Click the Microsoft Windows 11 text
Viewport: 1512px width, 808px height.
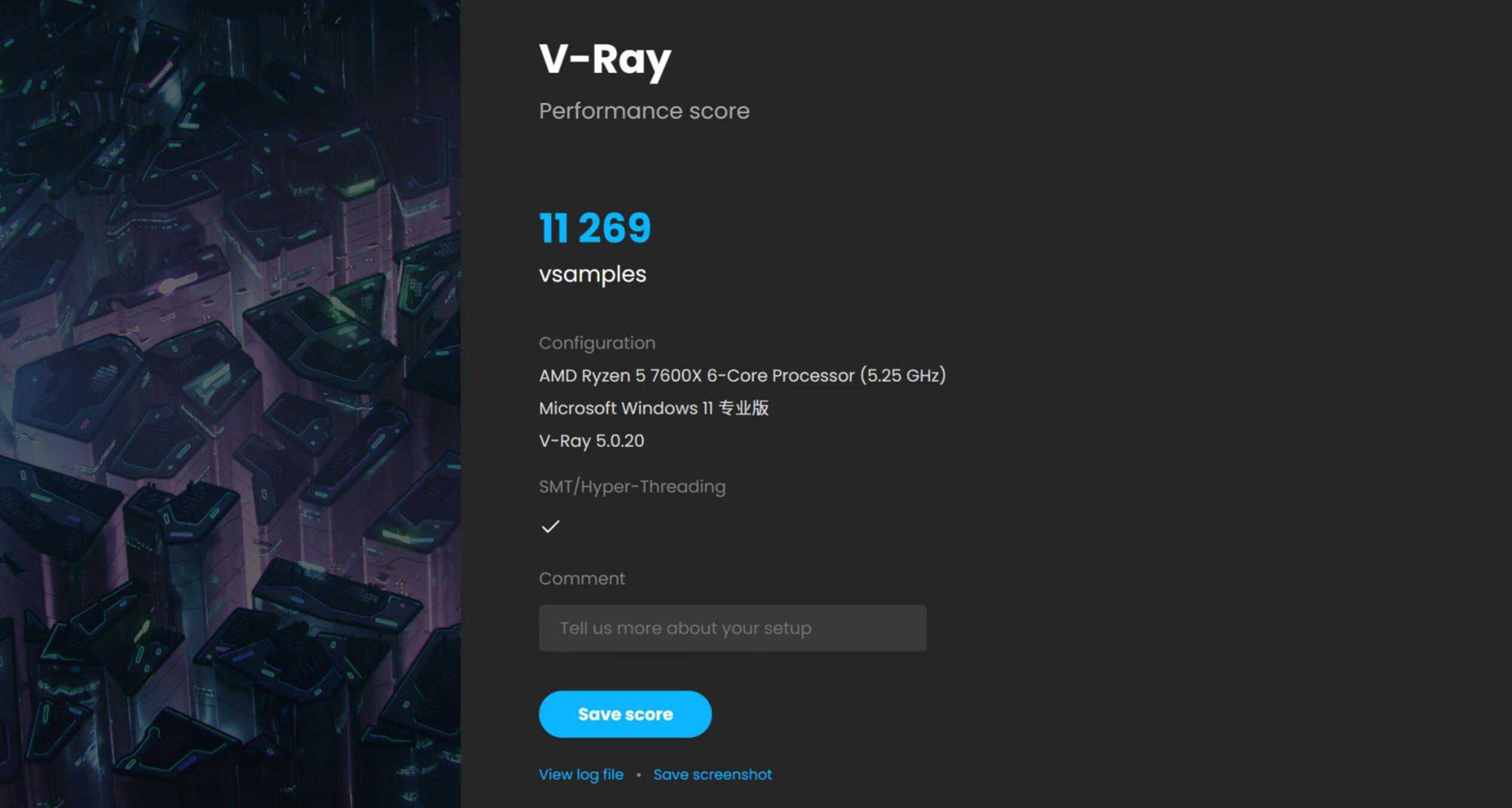pyautogui.click(x=625, y=408)
